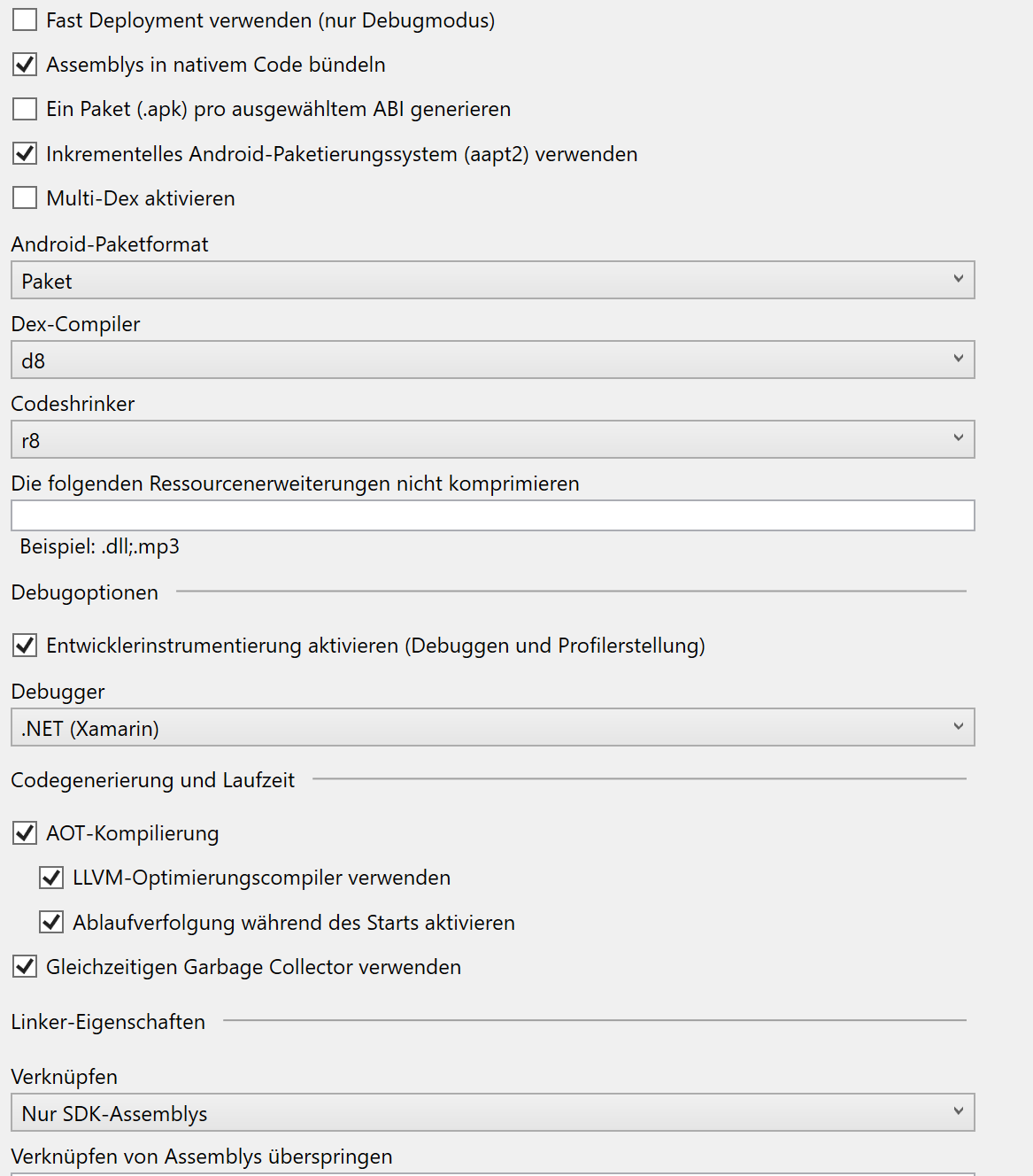
Task: Open the Verknüpfen dropdown showing Nur SDK-Assemblys
Action: point(492,1112)
